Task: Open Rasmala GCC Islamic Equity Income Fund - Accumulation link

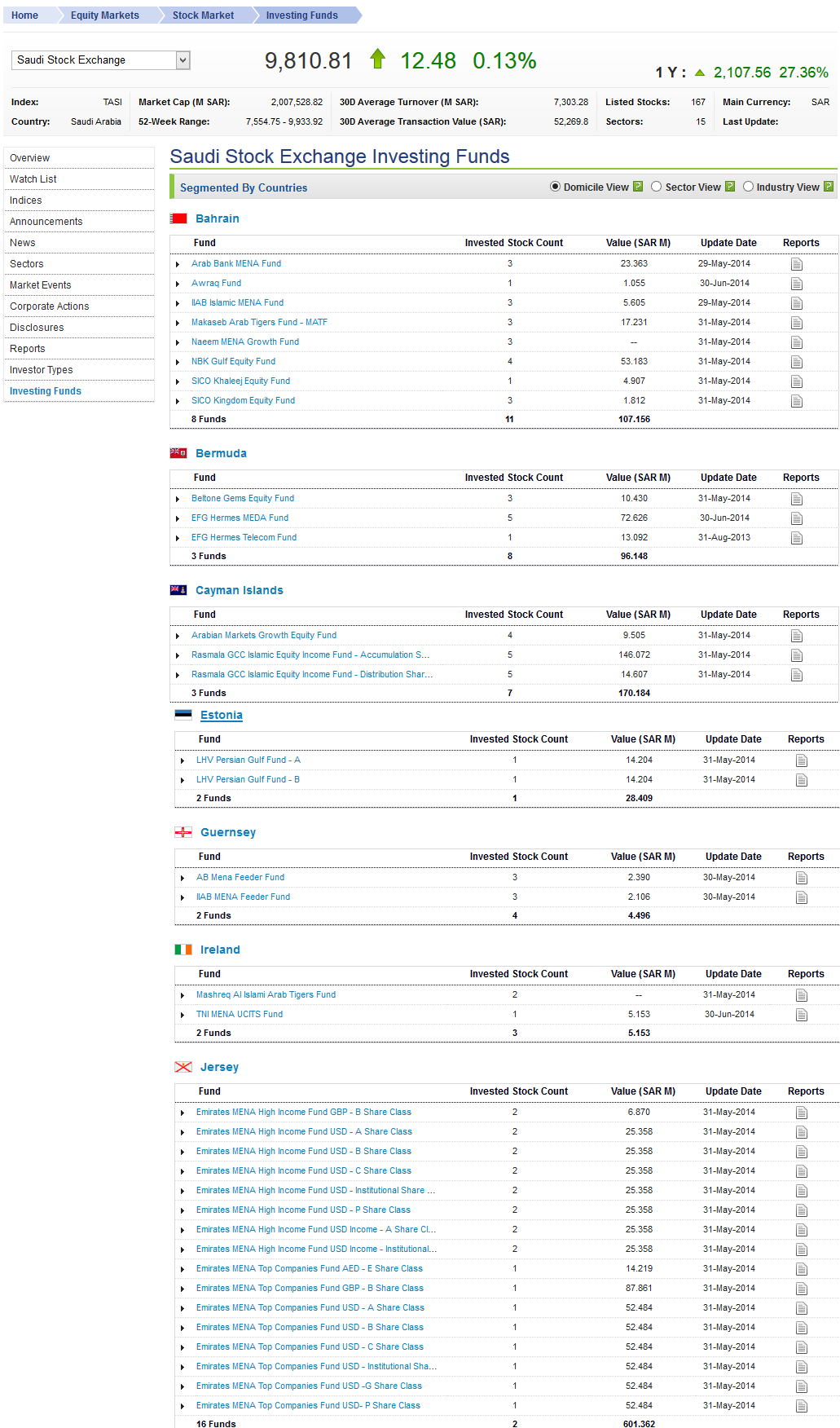Action: 310,655
